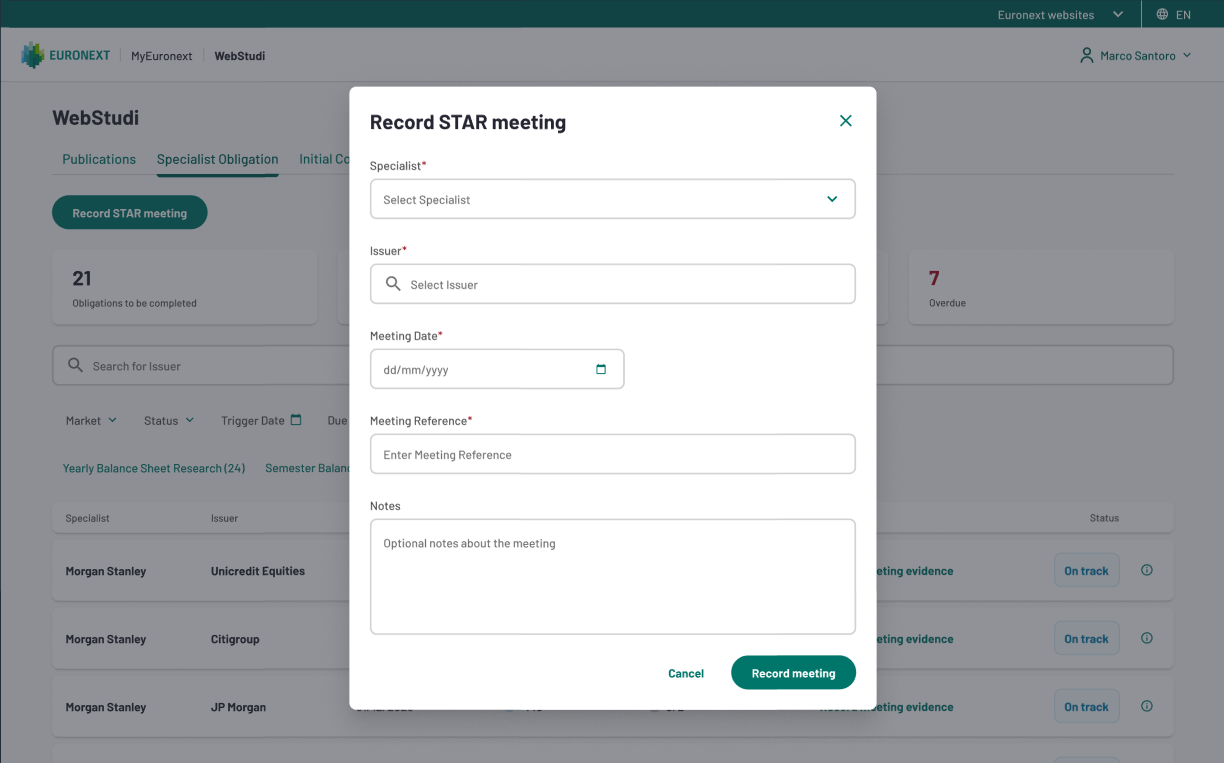The width and height of the screenshot is (1224, 763).
Task: Open the info icon in JP Morgan row
Action: point(1147,706)
